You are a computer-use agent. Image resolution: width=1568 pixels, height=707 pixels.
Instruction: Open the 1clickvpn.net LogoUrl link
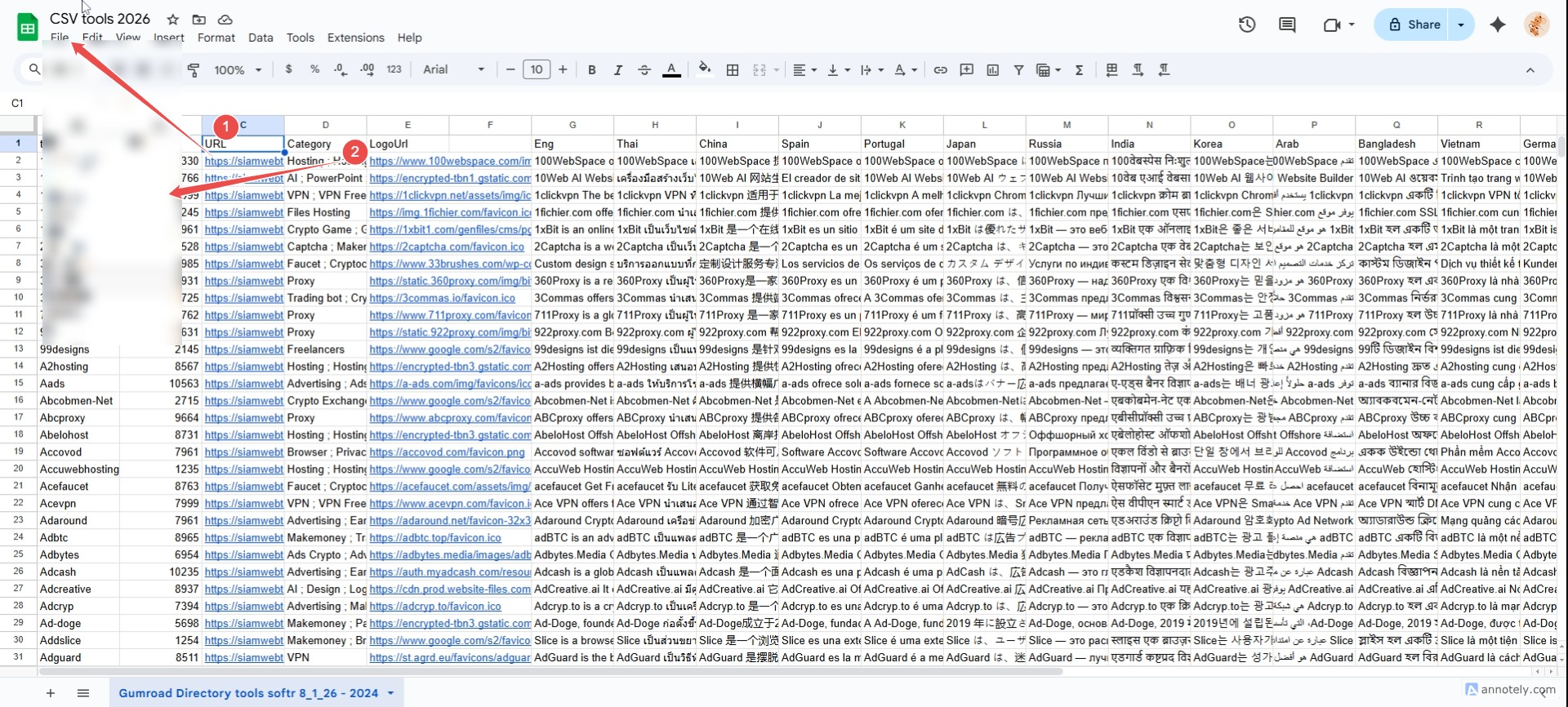449,195
